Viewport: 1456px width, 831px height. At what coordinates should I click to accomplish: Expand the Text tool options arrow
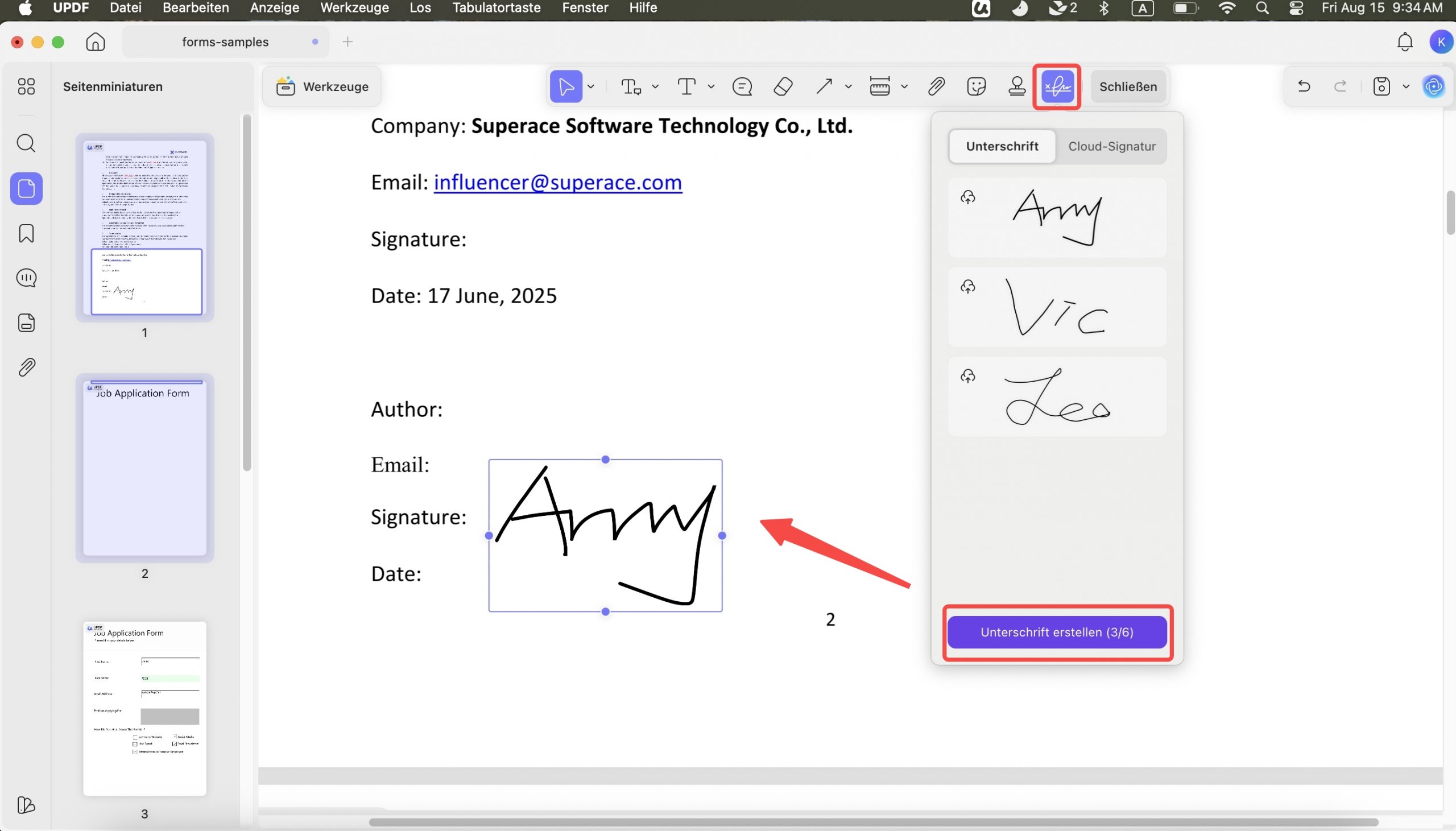(711, 87)
